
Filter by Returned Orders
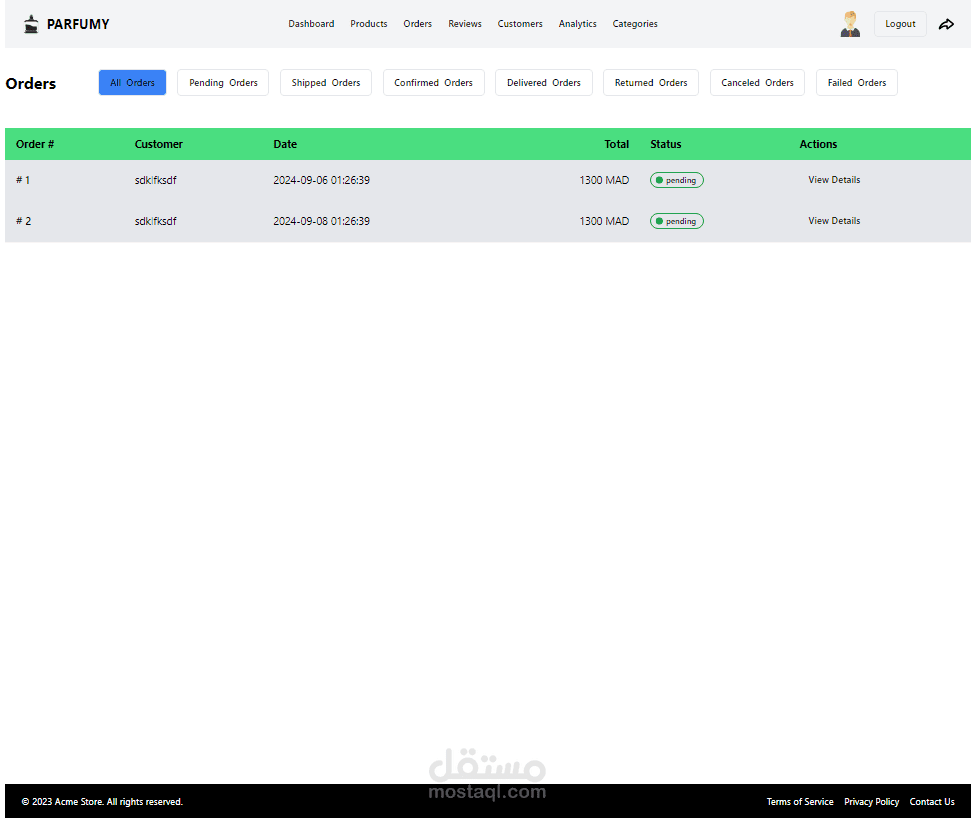651,83
